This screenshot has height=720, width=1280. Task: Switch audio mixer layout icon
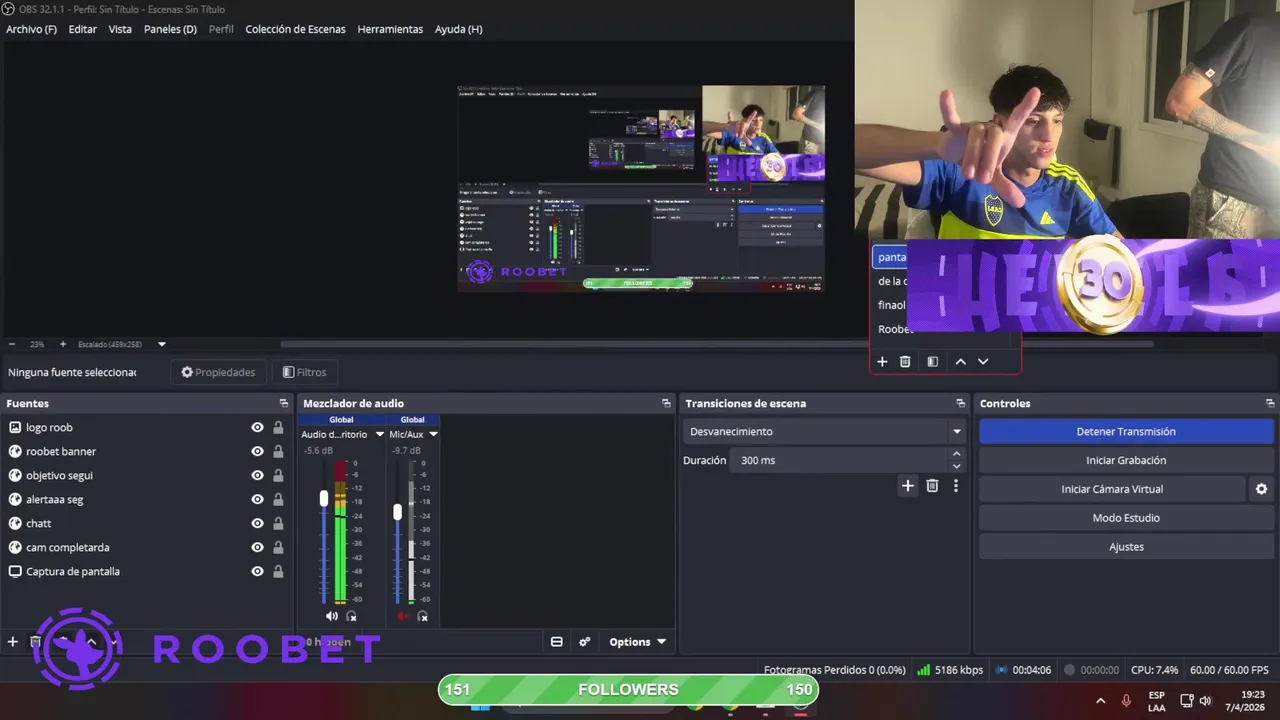coord(557,642)
